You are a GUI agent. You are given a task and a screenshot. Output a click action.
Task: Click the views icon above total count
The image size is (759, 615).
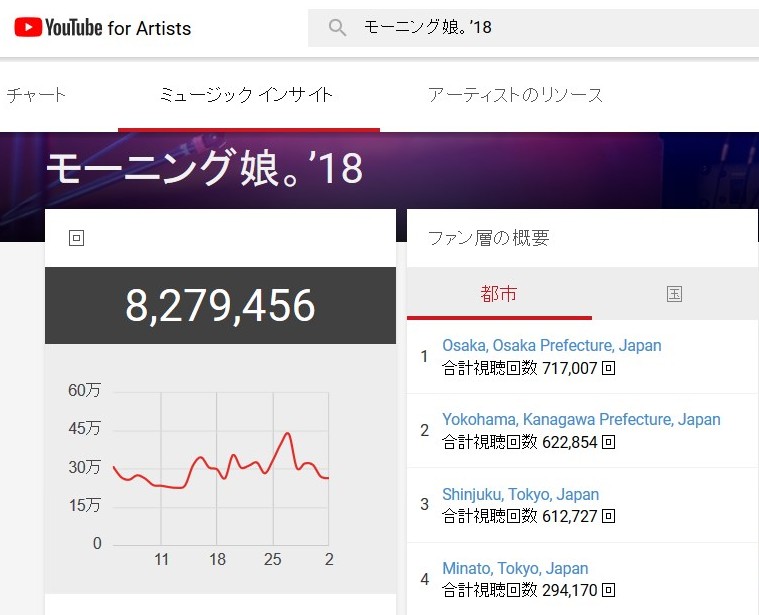click(x=76, y=238)
